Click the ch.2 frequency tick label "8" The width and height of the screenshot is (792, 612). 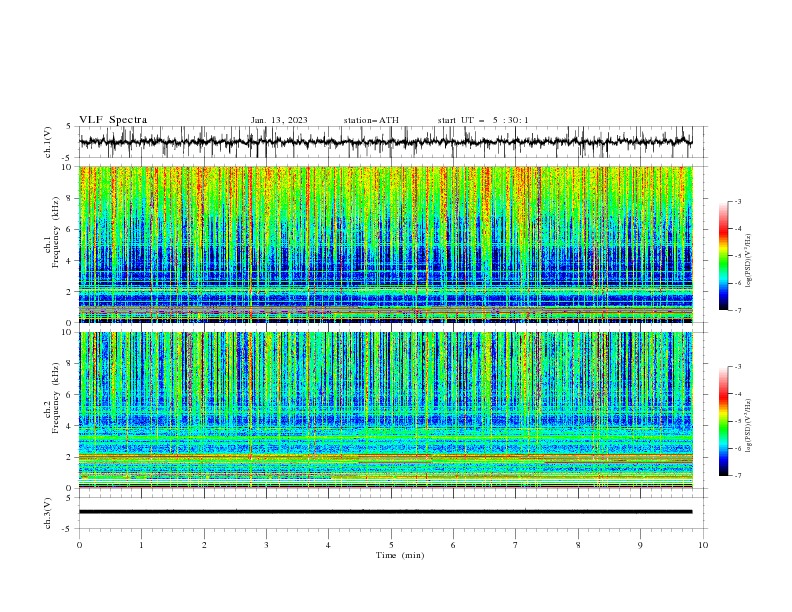[x=70, y=364]
